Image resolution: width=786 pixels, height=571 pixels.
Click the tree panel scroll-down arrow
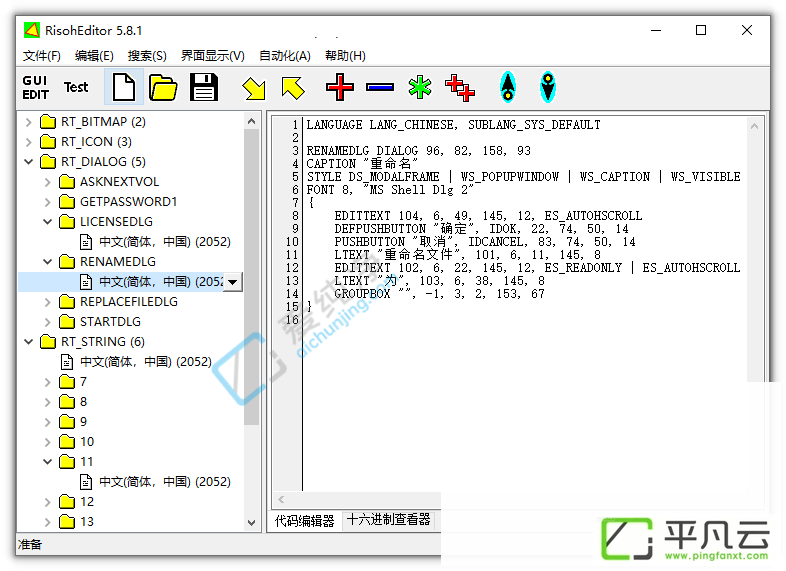click(252, 522)
